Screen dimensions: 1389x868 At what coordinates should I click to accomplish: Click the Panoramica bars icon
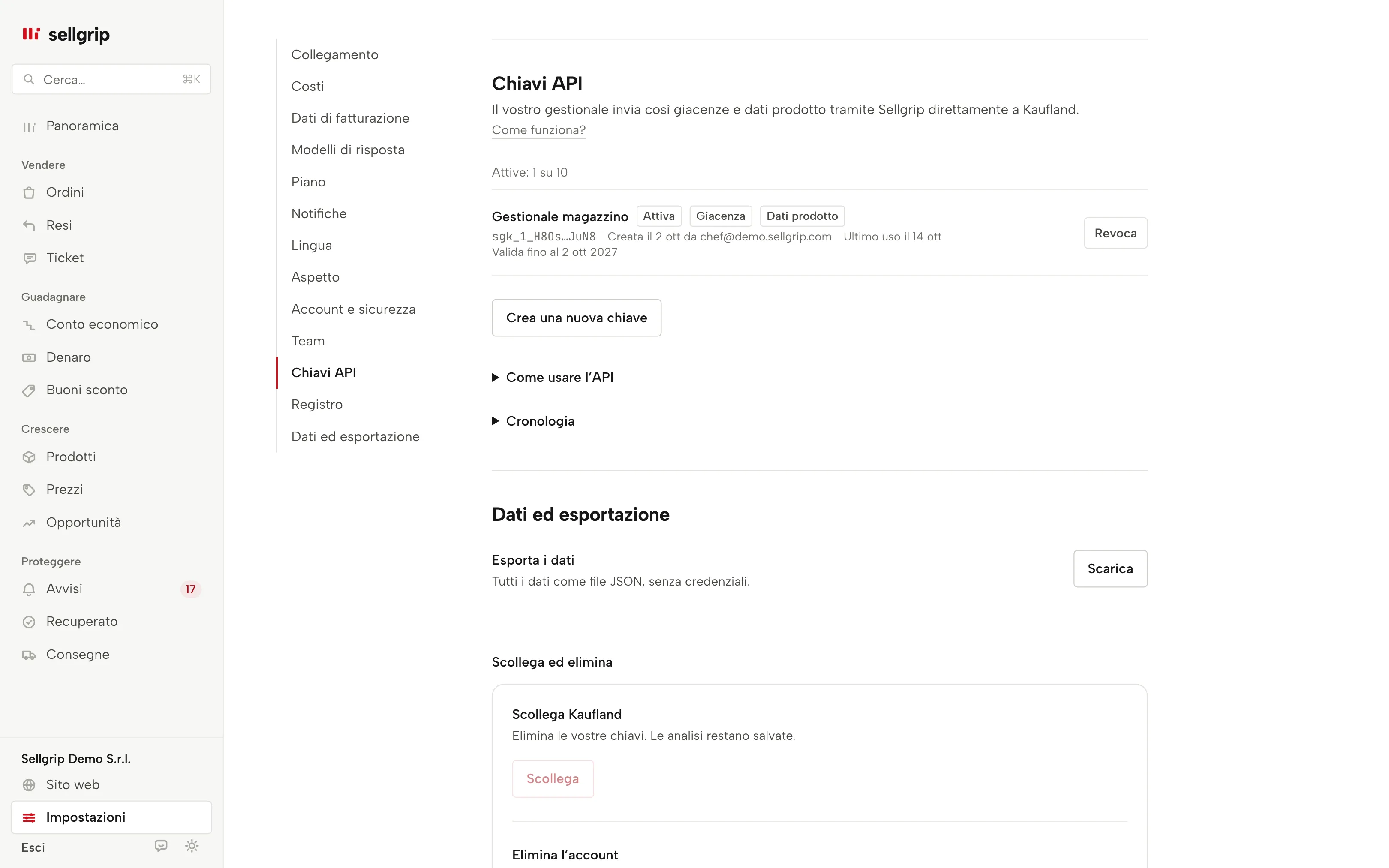(x=29, y=127)
